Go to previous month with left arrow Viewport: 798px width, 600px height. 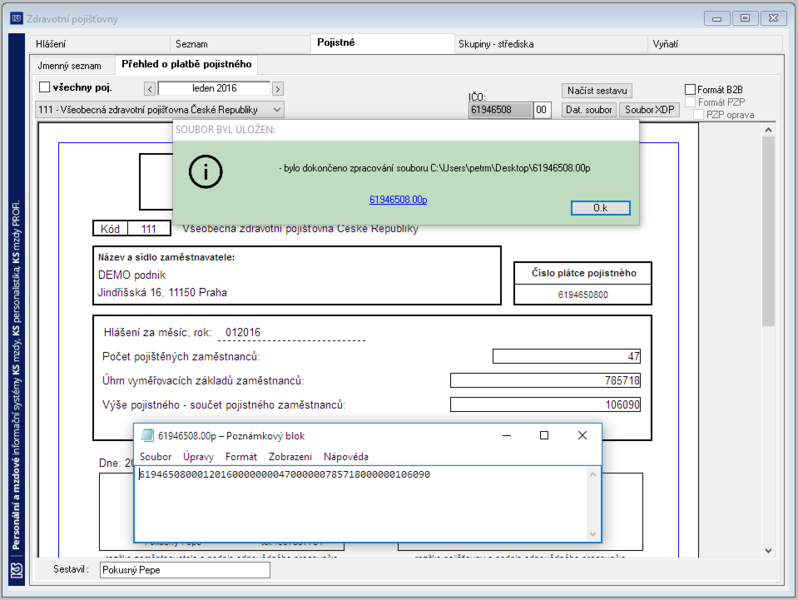(x=150, y=89)
